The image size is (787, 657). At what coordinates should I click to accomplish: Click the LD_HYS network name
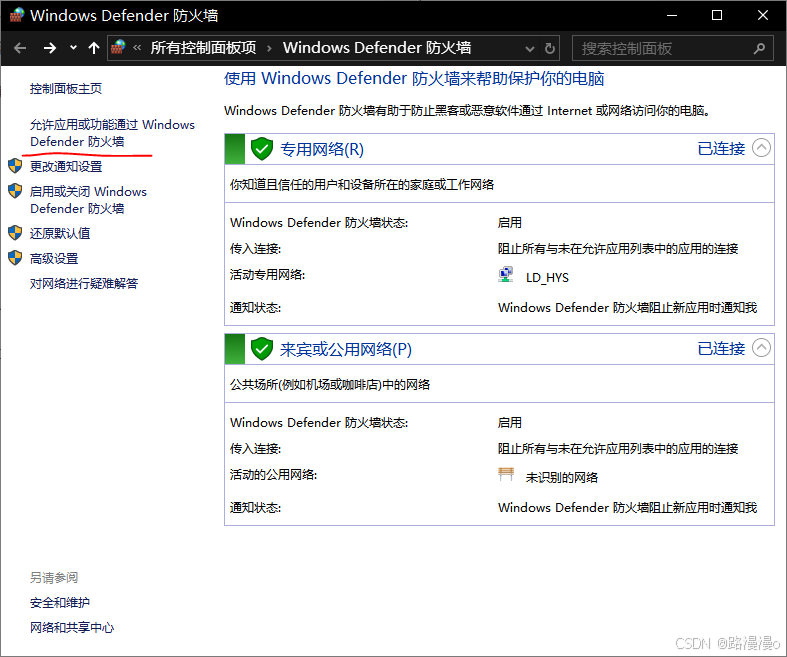(x=547, y=278)
